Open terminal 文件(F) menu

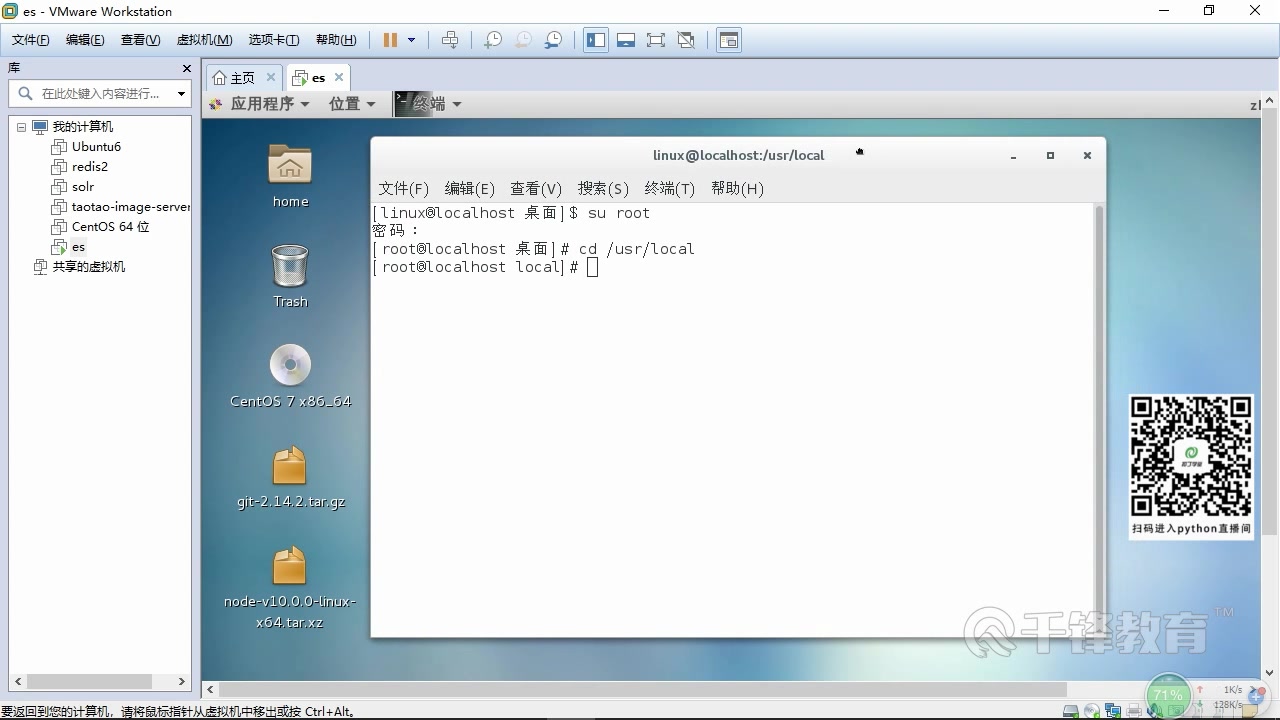[x=403, y=188]
